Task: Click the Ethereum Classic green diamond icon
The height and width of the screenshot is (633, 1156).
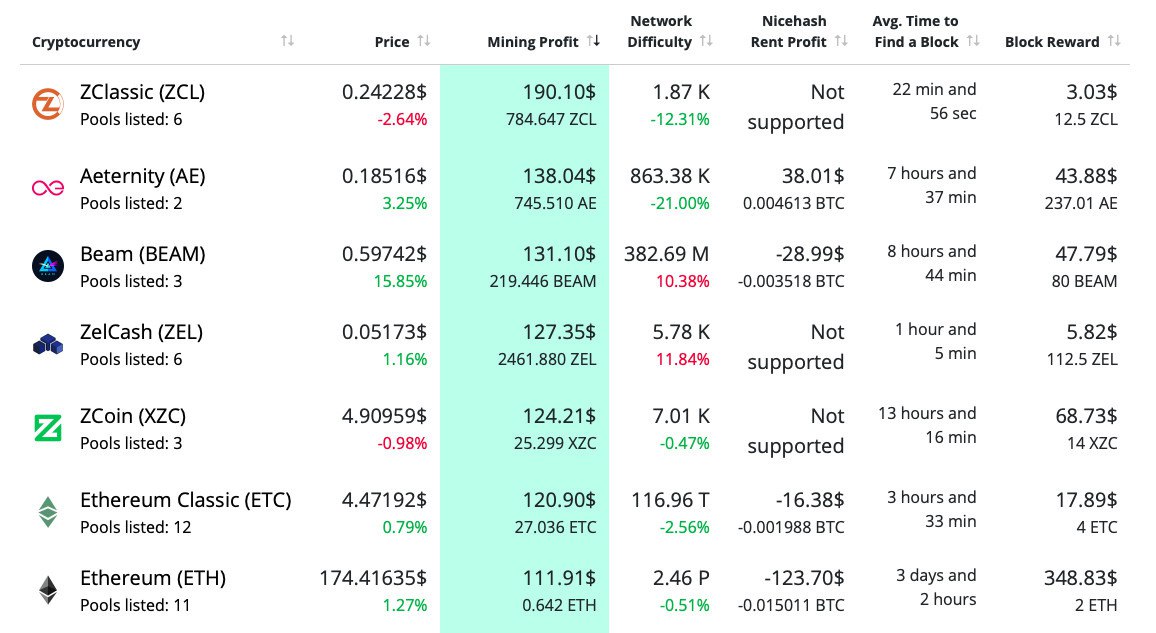Action: pyautogui.click(x=47, y=512)
